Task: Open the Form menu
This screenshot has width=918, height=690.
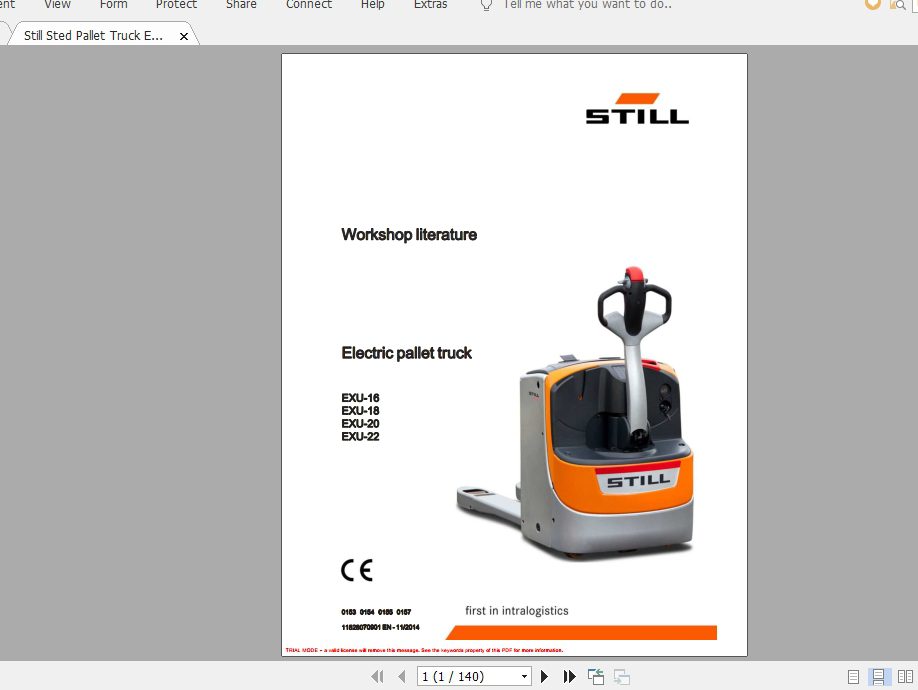Action: tap(114, 5)
